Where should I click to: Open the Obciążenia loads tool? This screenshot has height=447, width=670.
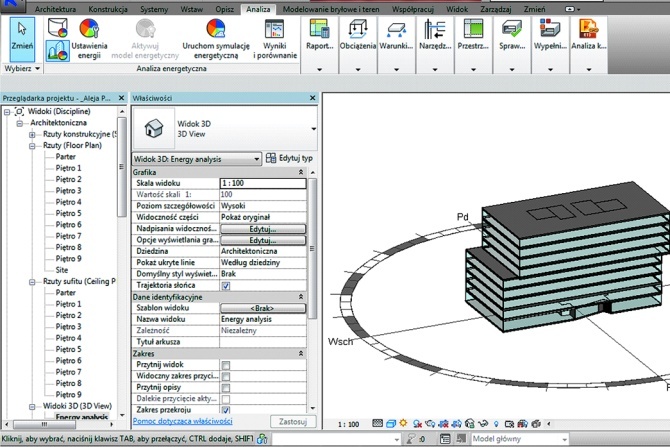[358, 29]
